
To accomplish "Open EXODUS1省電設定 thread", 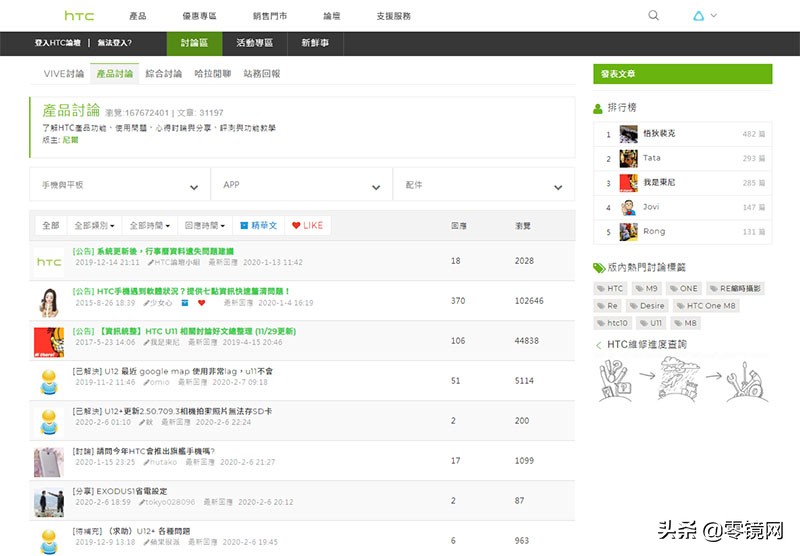I will (x=120, y=491).
